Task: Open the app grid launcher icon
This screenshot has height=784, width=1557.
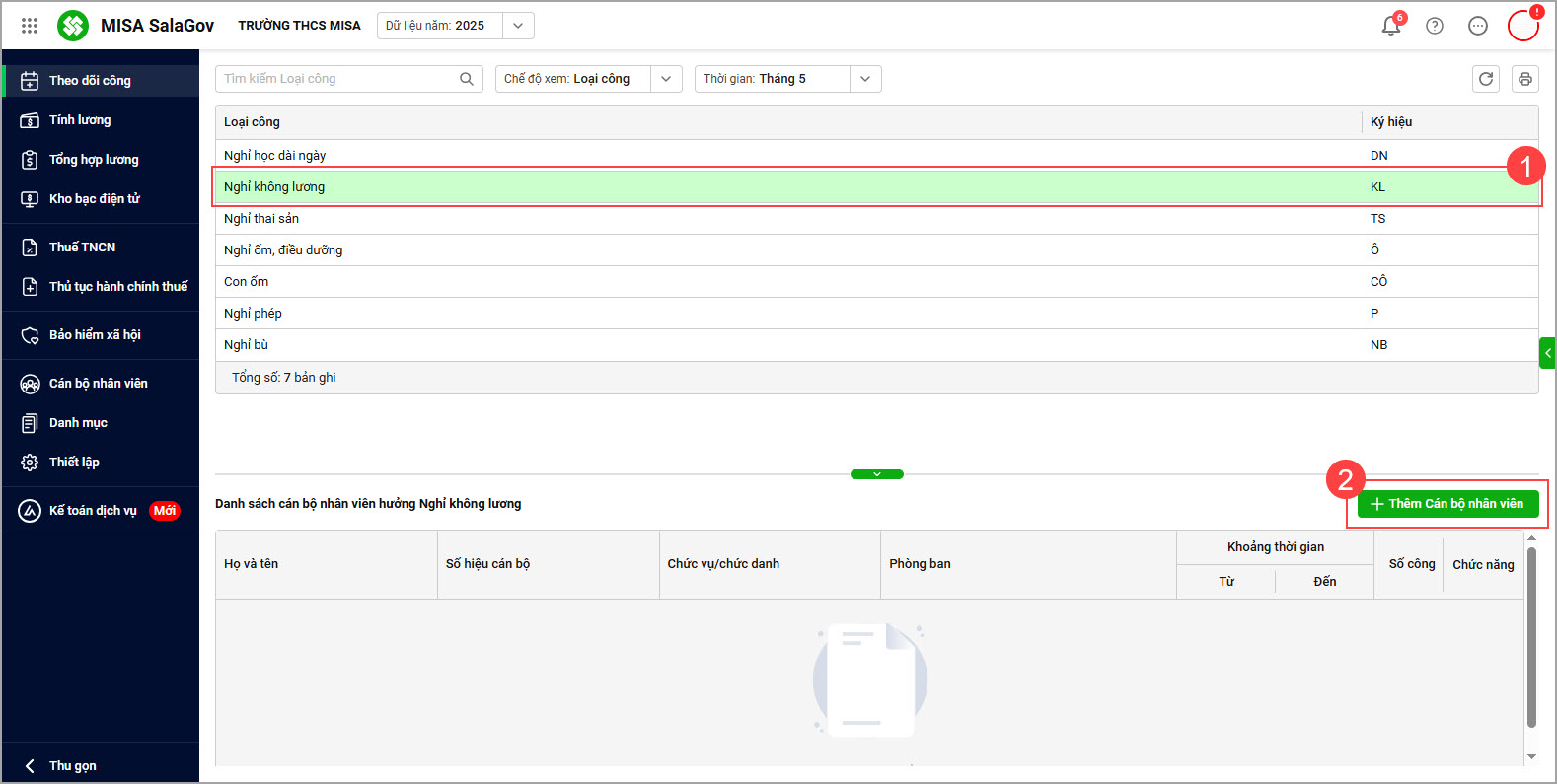Action: [x=30, y=26]
